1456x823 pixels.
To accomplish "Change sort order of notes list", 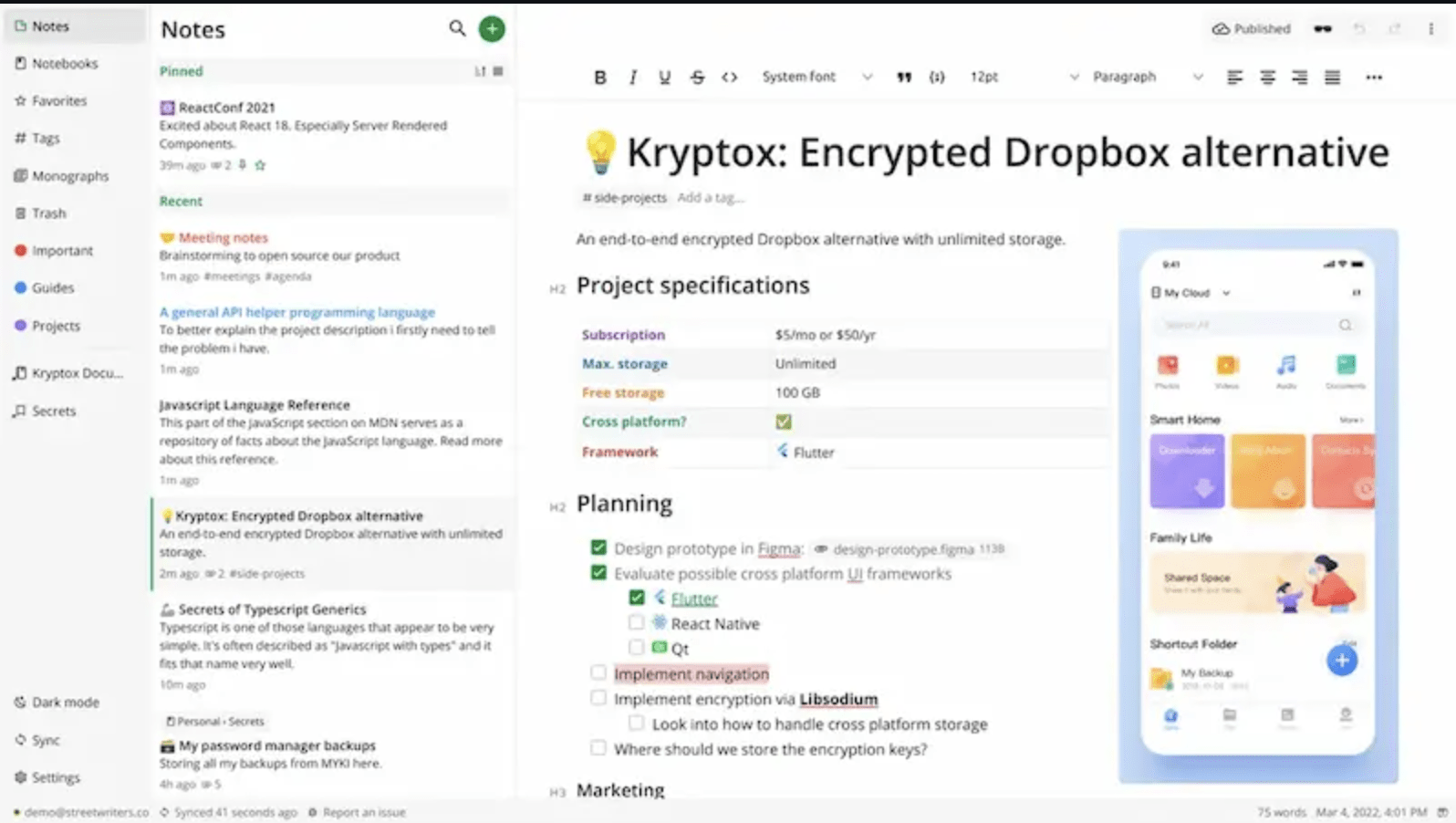I will 480,71.
